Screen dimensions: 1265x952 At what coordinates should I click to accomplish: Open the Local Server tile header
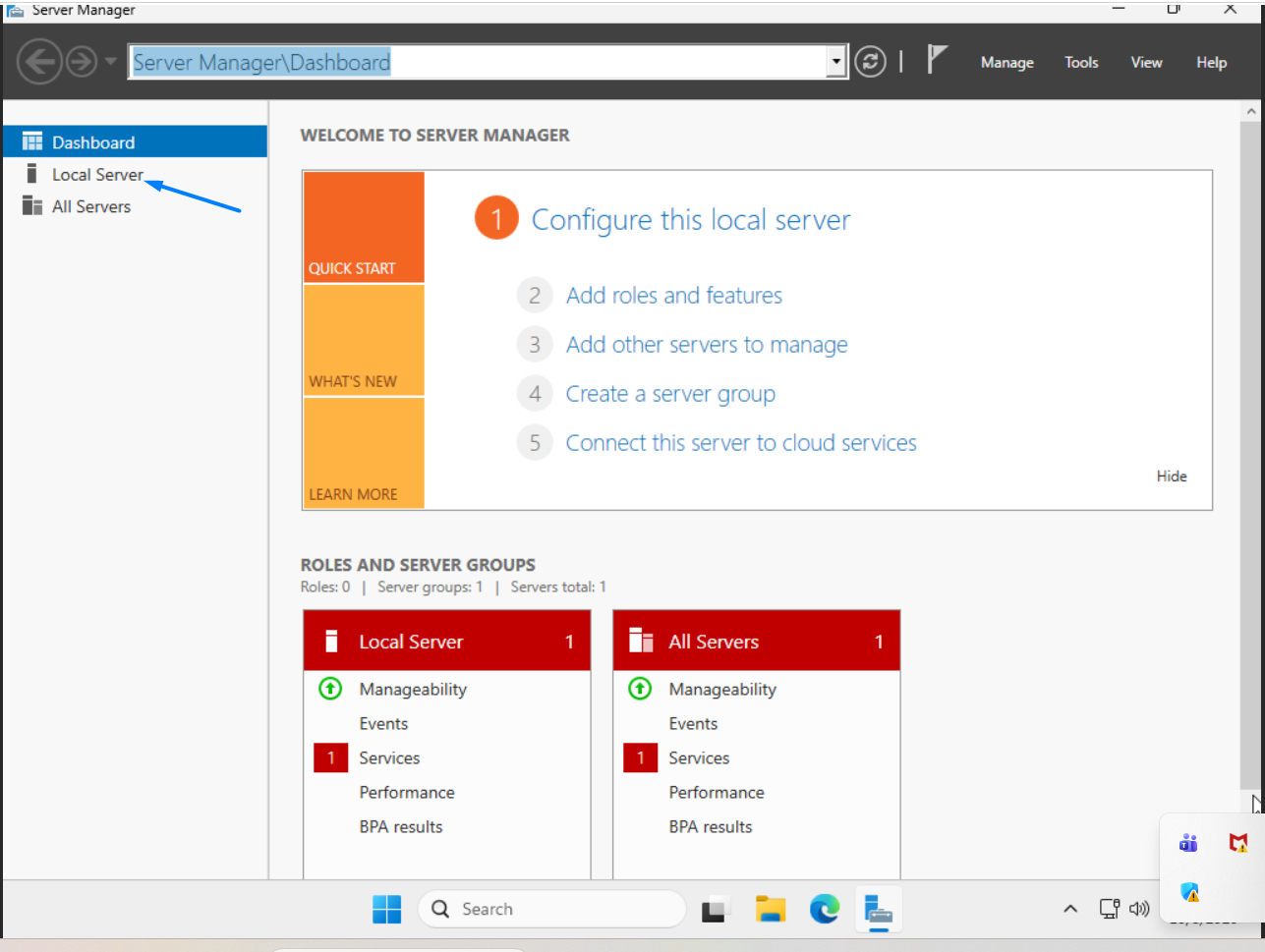(447, 641)
